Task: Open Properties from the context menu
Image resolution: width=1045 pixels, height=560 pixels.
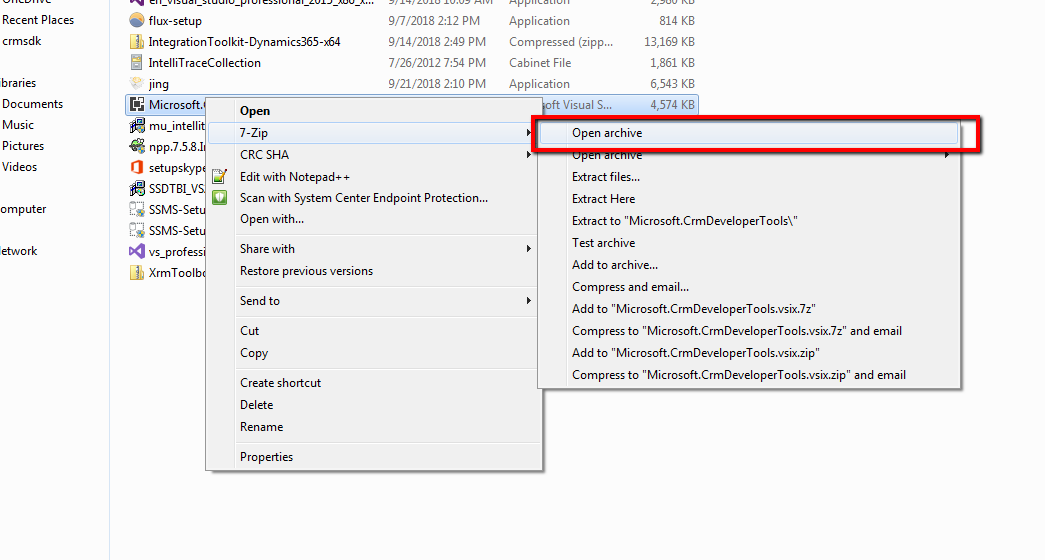Action: pos(375,457)
